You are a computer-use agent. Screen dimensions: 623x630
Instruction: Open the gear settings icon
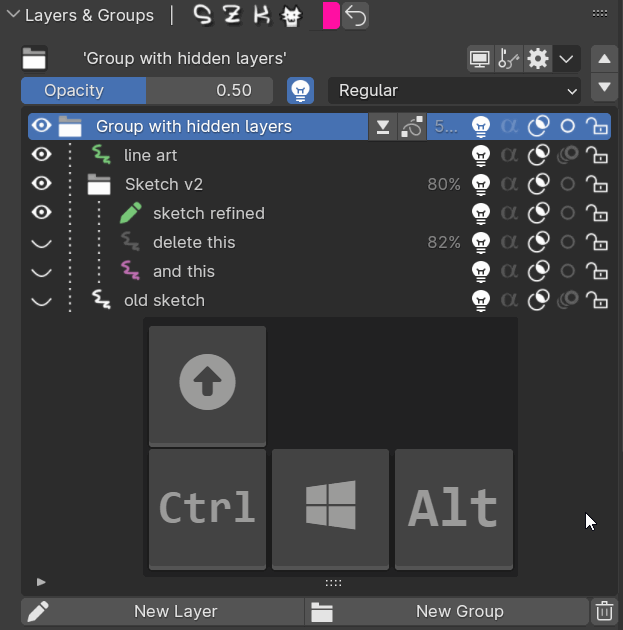point(538,59)
